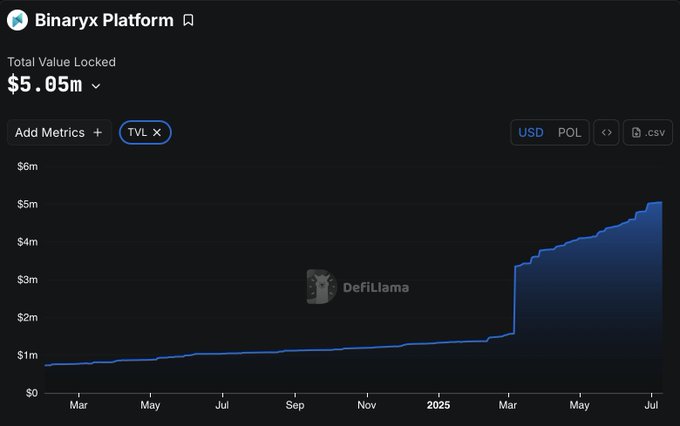Click the Binaryx Platform logo icon
Screen dimensions: 680x426
coord(17,20)
